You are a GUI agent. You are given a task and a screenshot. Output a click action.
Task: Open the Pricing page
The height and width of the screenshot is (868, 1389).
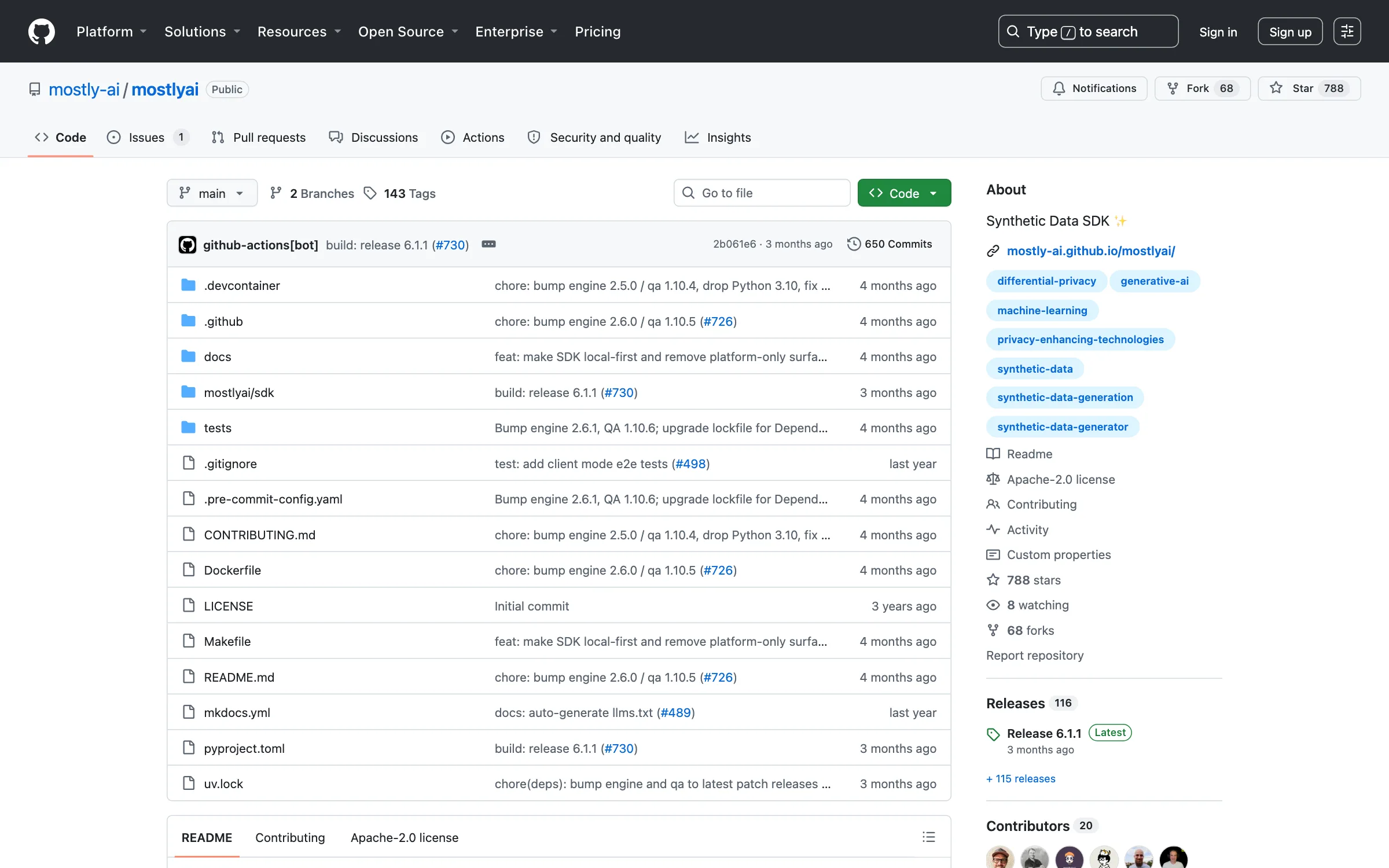597,31
